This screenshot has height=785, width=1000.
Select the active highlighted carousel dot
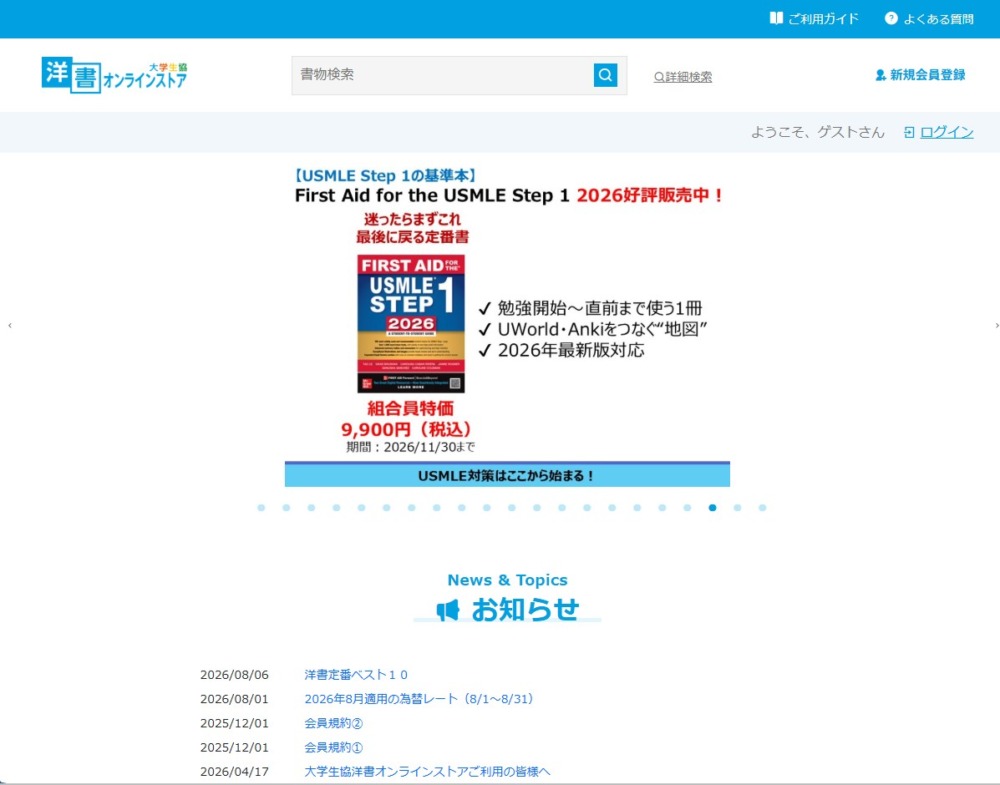click(712, 508)
